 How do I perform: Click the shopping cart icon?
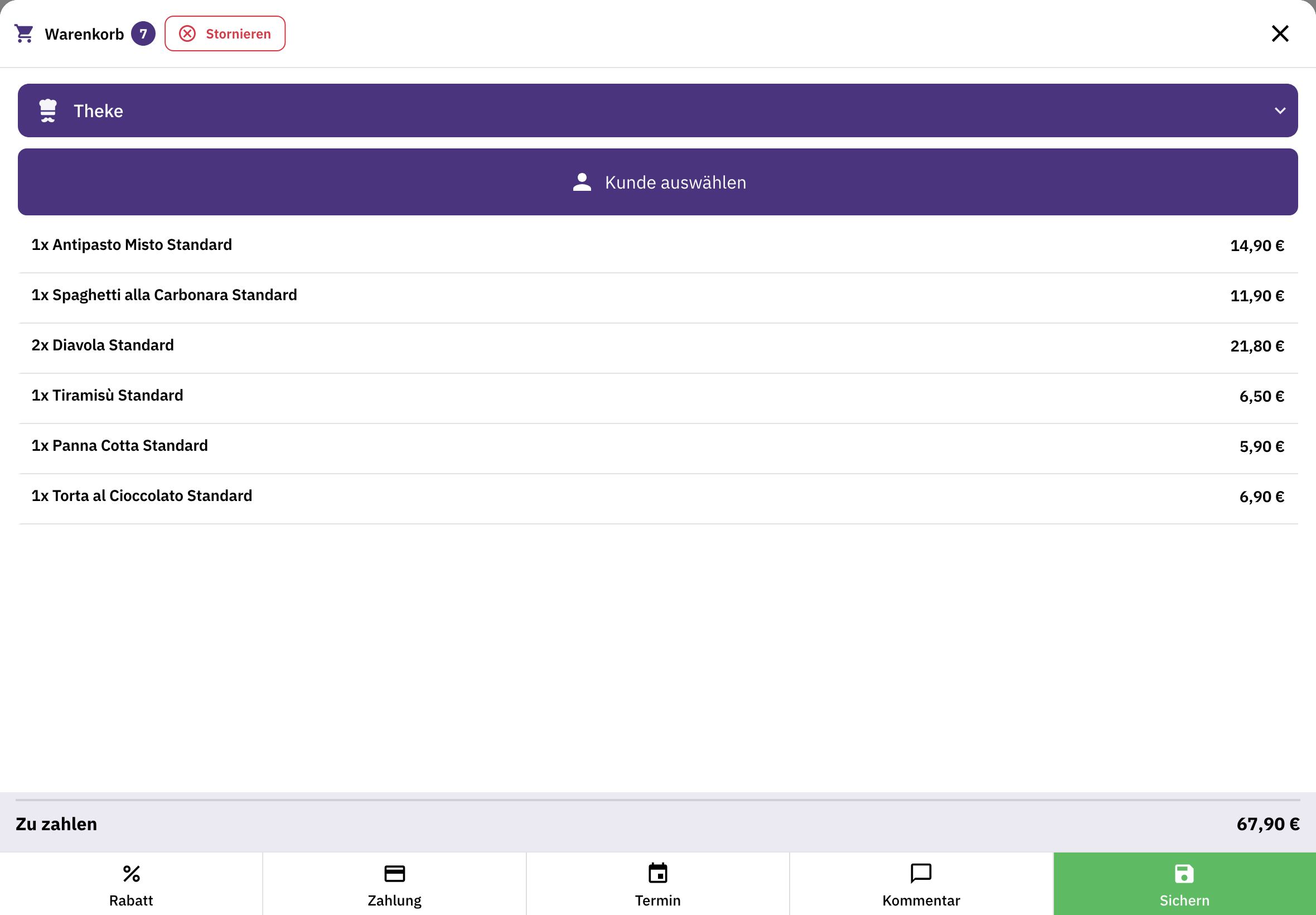coord(24,34)
